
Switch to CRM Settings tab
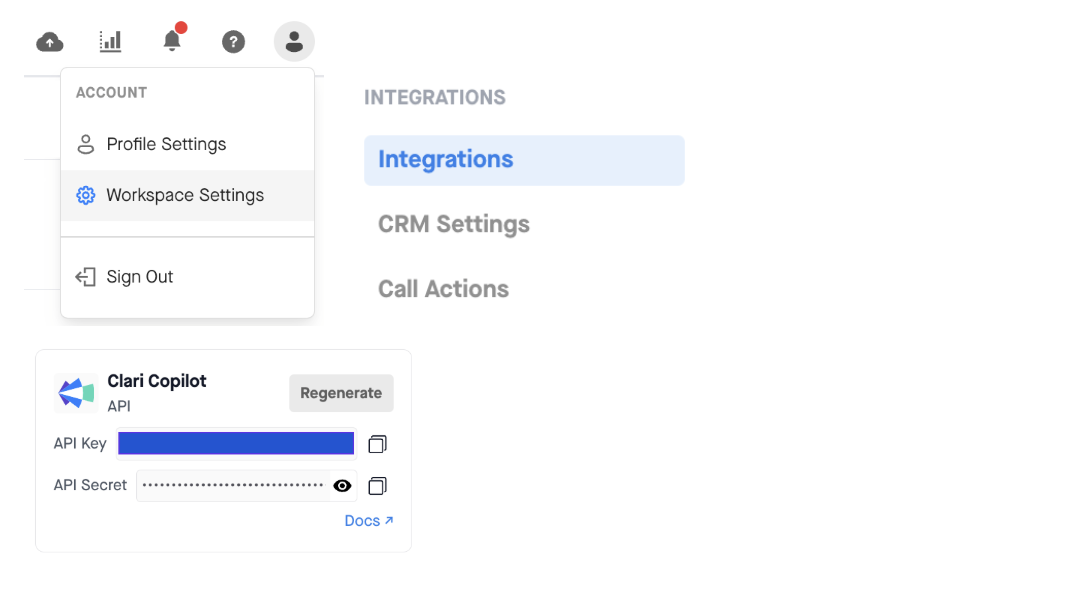(454, 224)
